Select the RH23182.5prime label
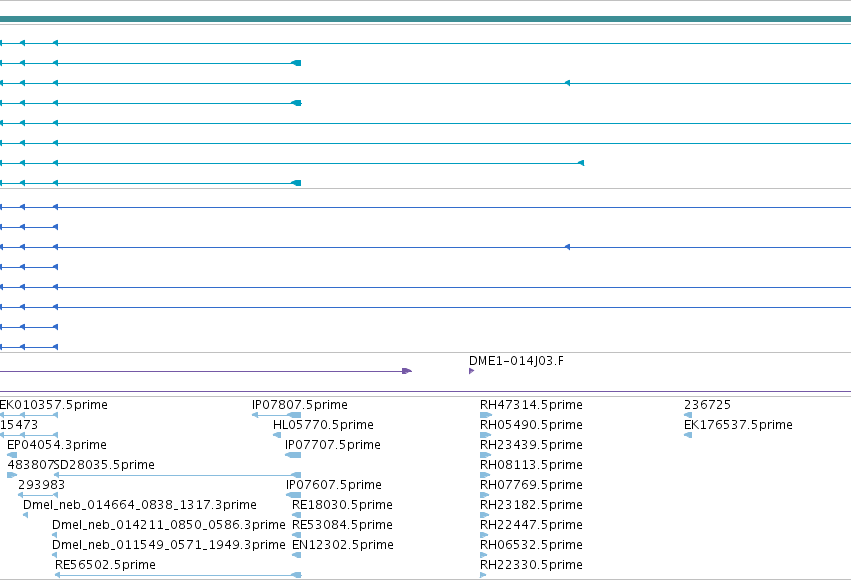Viewport: 851px width, 580px height. pyautogui.click(x=531, y=505)
